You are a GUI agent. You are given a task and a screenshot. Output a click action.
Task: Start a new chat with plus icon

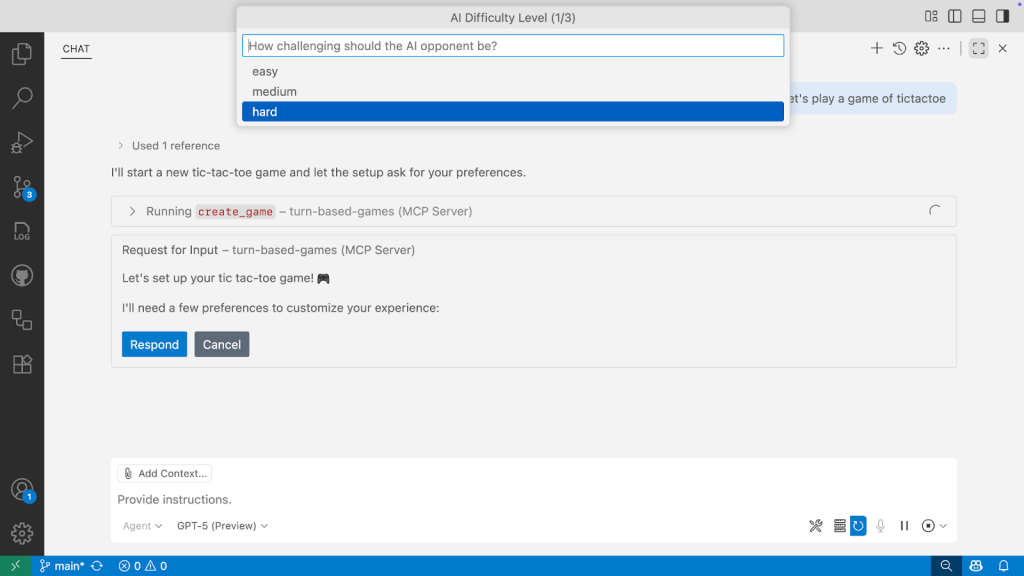coord(876,48)
